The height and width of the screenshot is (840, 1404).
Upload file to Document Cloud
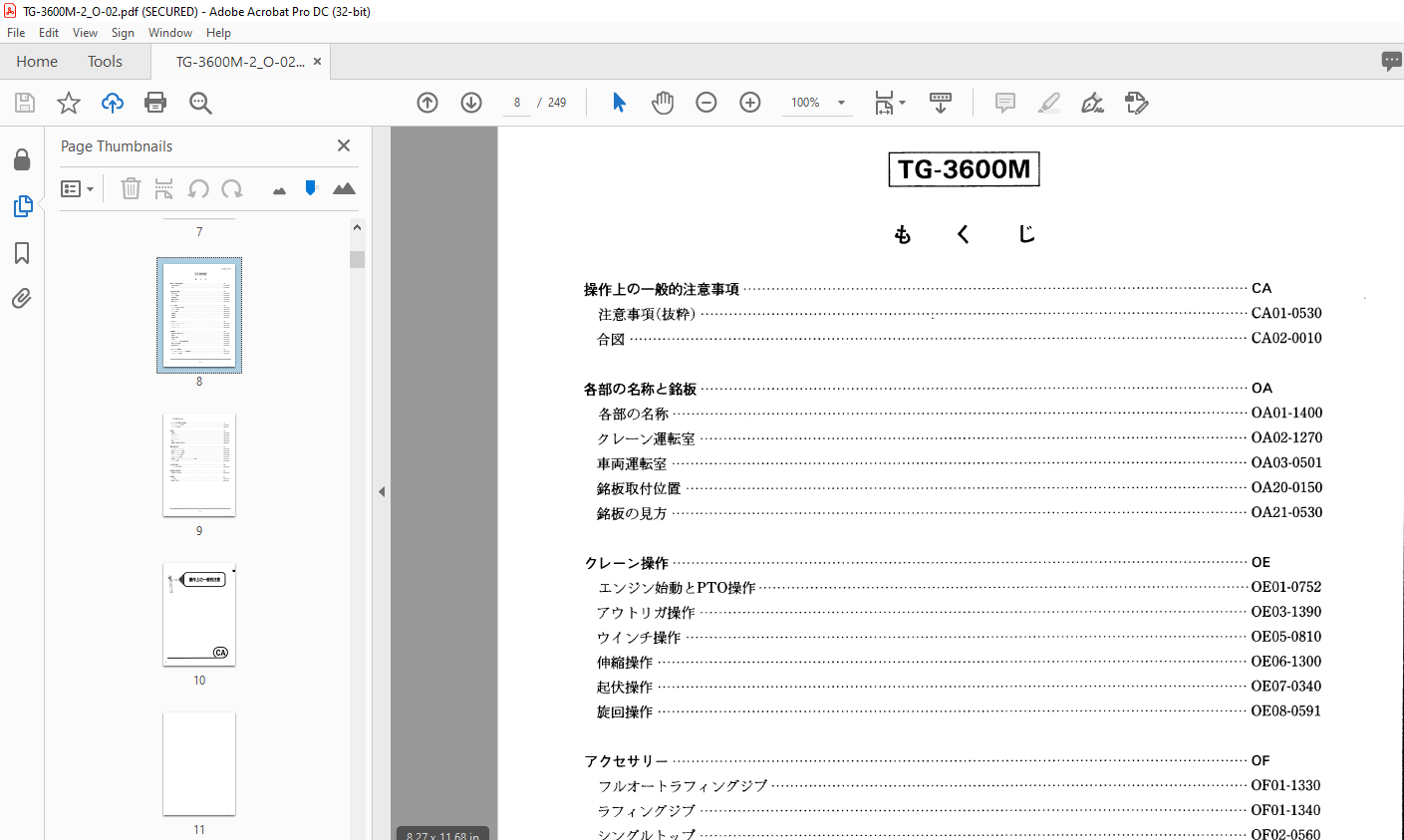113,103
